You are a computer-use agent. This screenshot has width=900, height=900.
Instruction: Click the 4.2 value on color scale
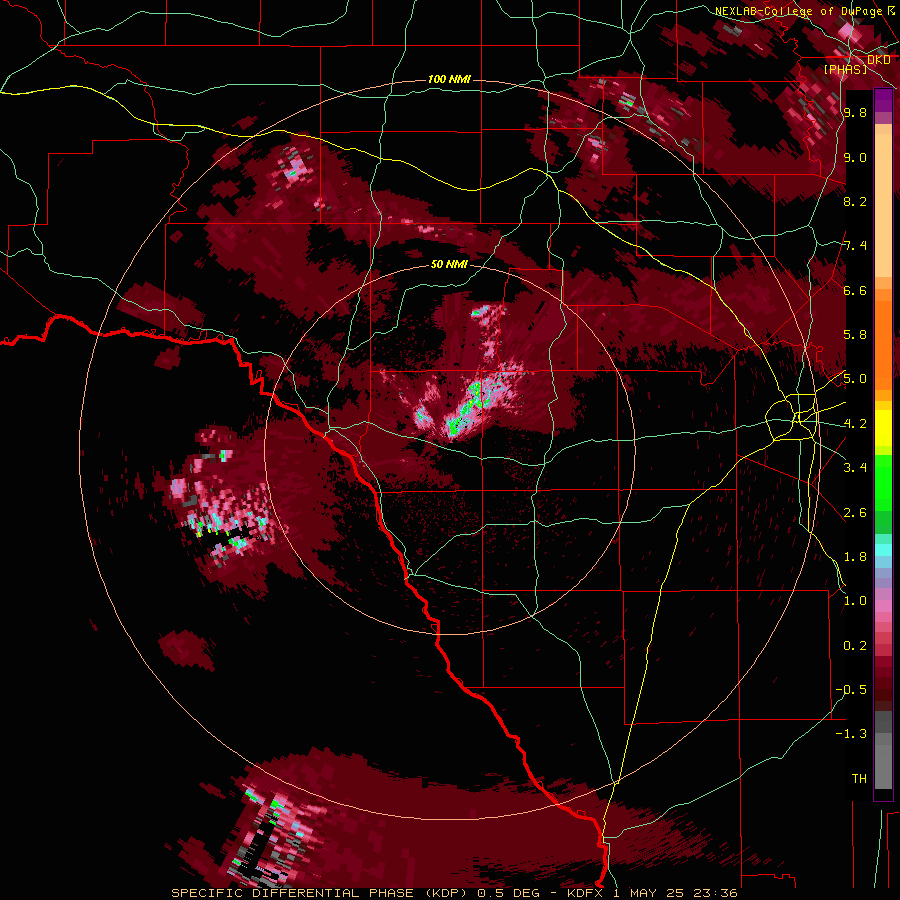coord(855,424)
